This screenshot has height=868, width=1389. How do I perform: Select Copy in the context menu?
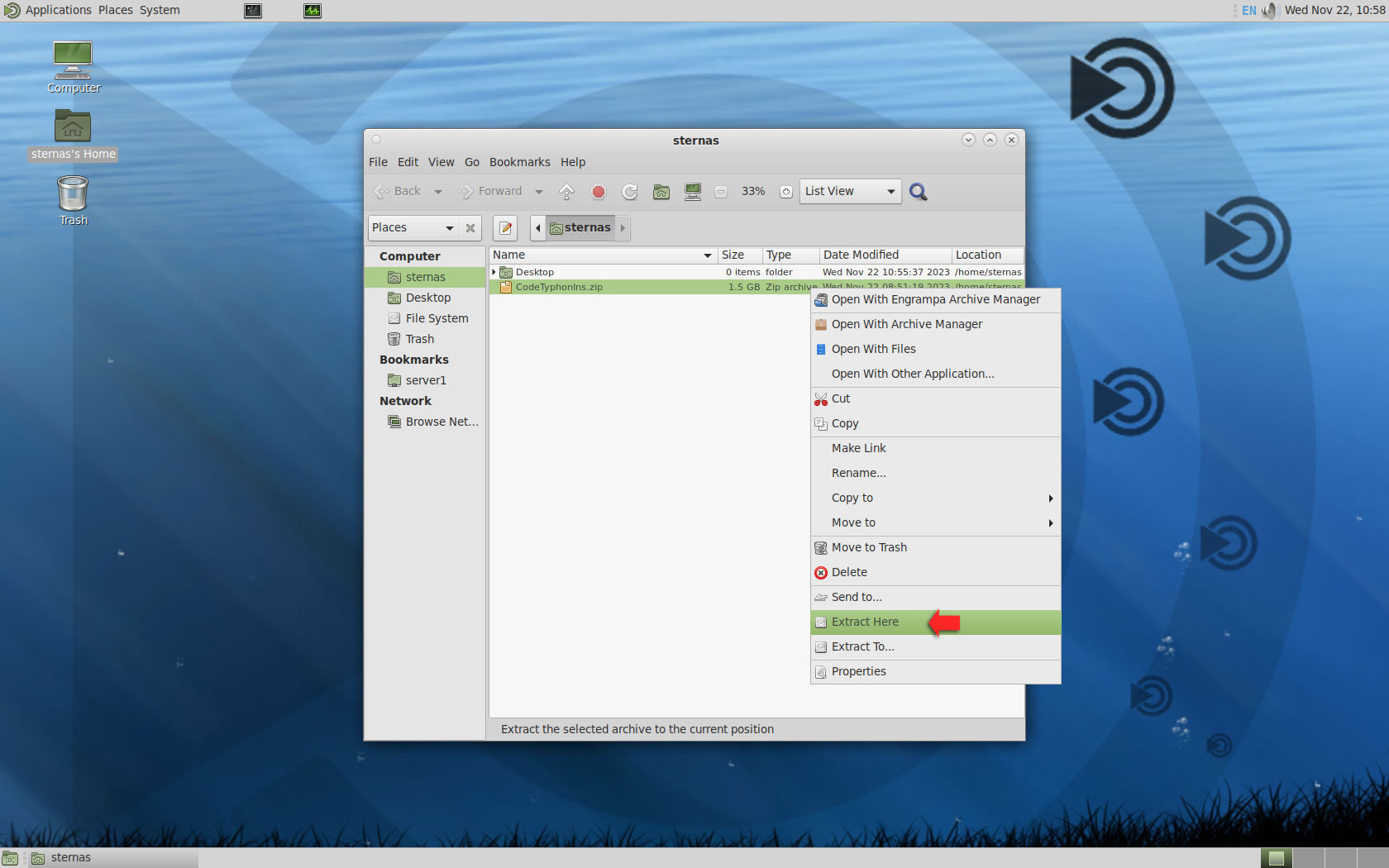point(935,423)
